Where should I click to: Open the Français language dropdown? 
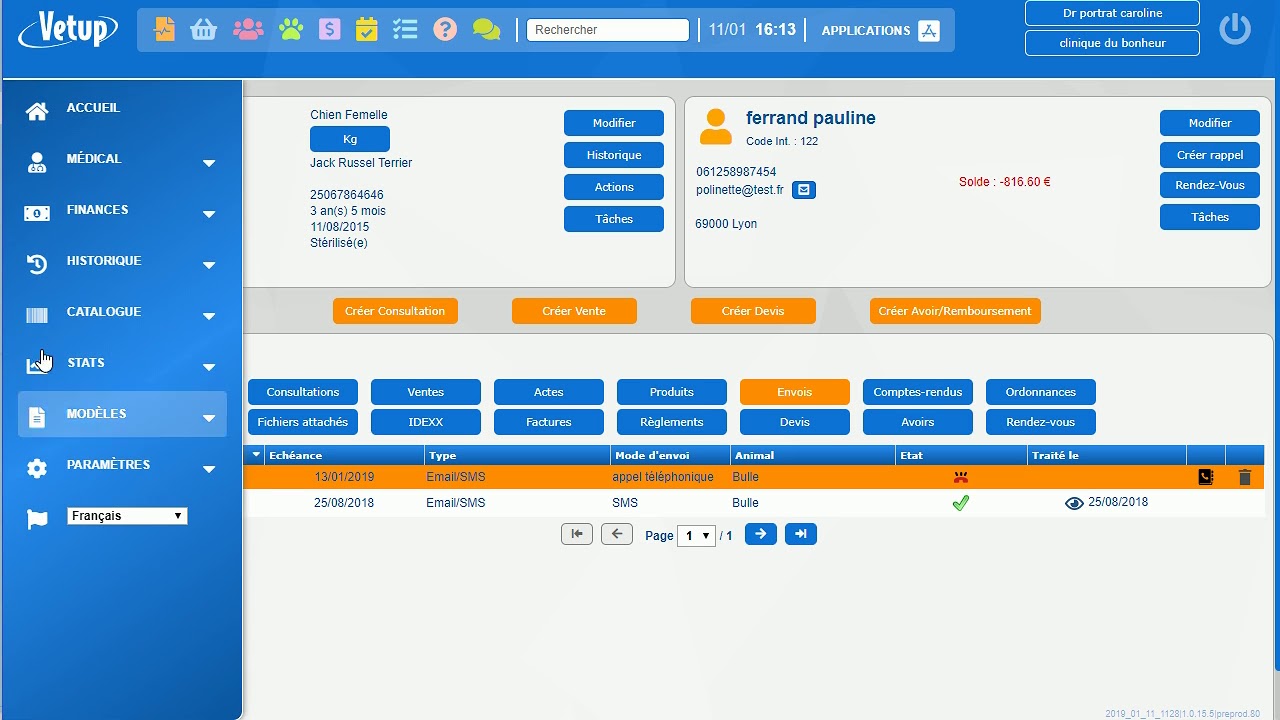(127, 516)
